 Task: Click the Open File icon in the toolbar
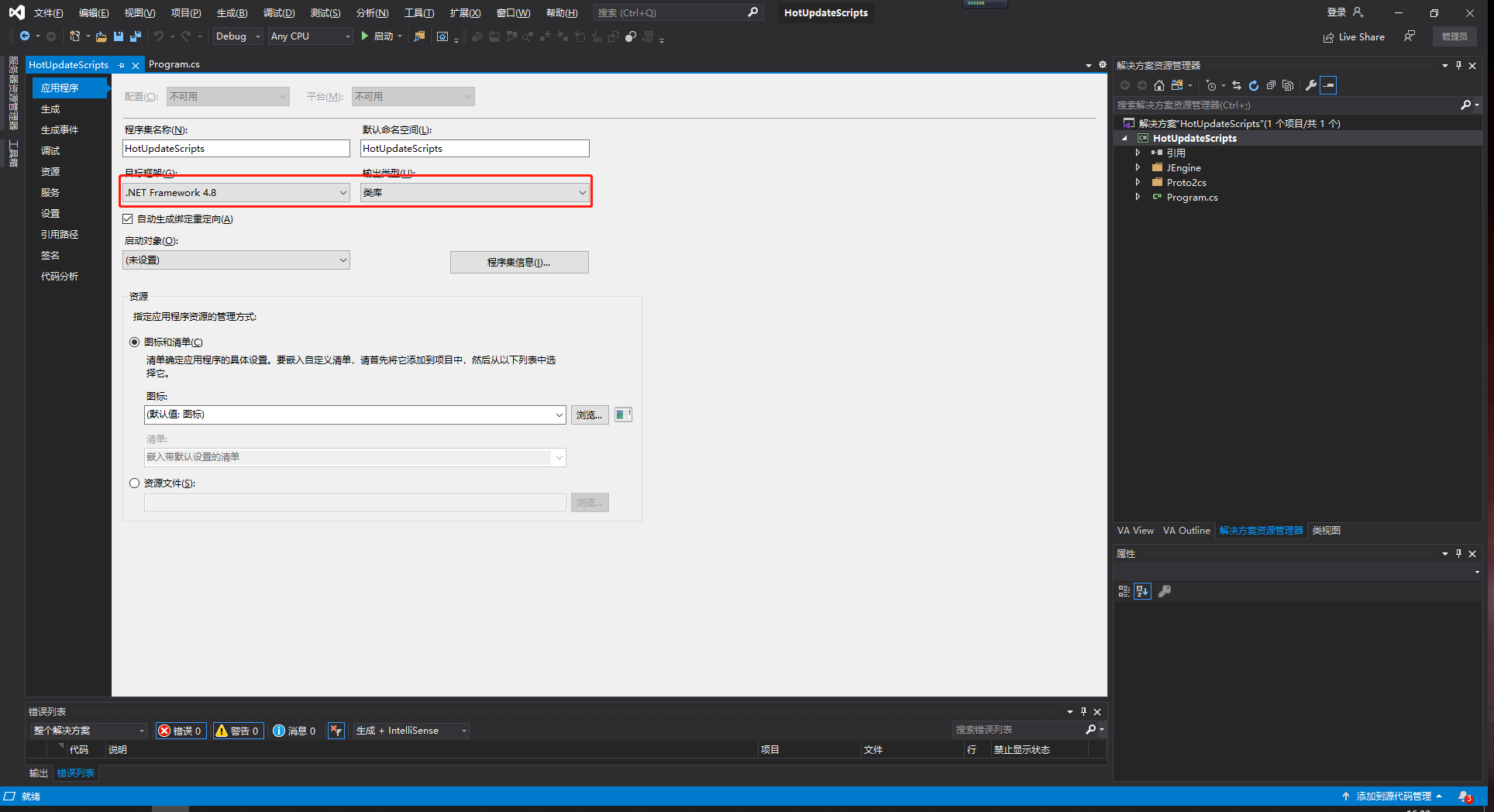click(x=101, y=36)
